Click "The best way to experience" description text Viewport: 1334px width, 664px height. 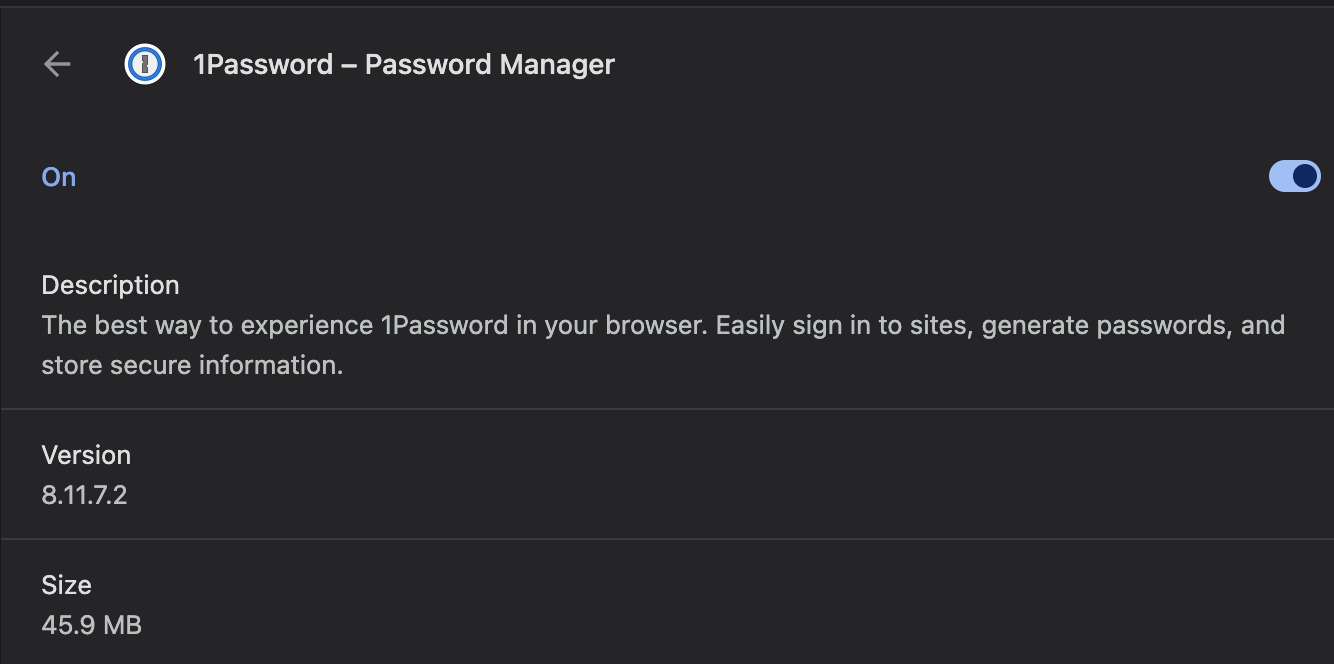[207, 325]
